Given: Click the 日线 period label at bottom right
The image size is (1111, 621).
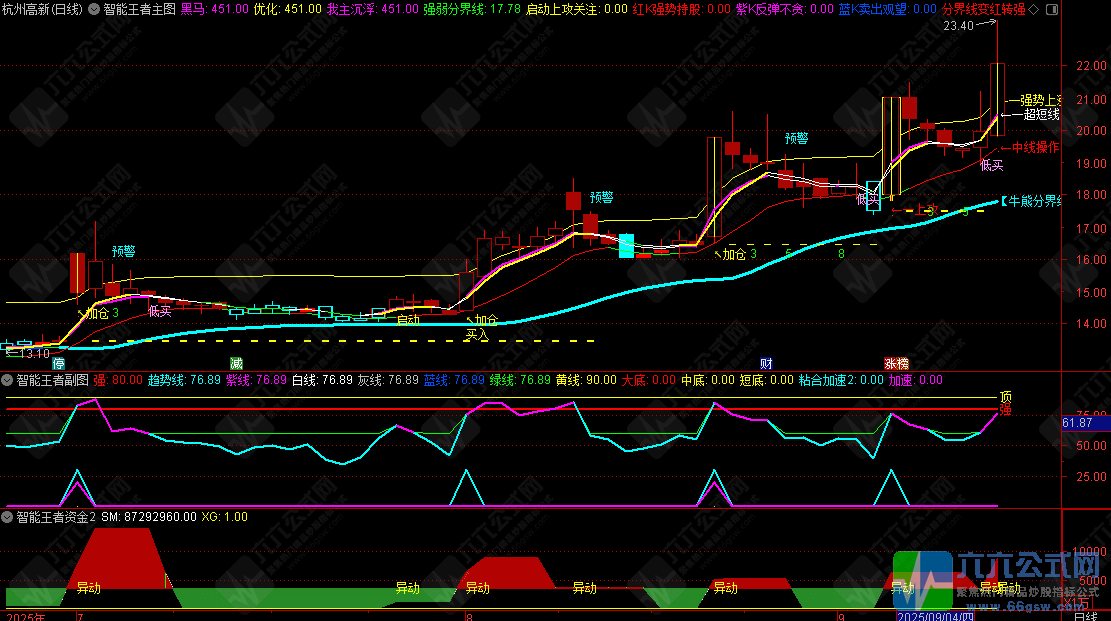Looking at the screenshot, I should pyautogui.click(x=1086, y=617).
